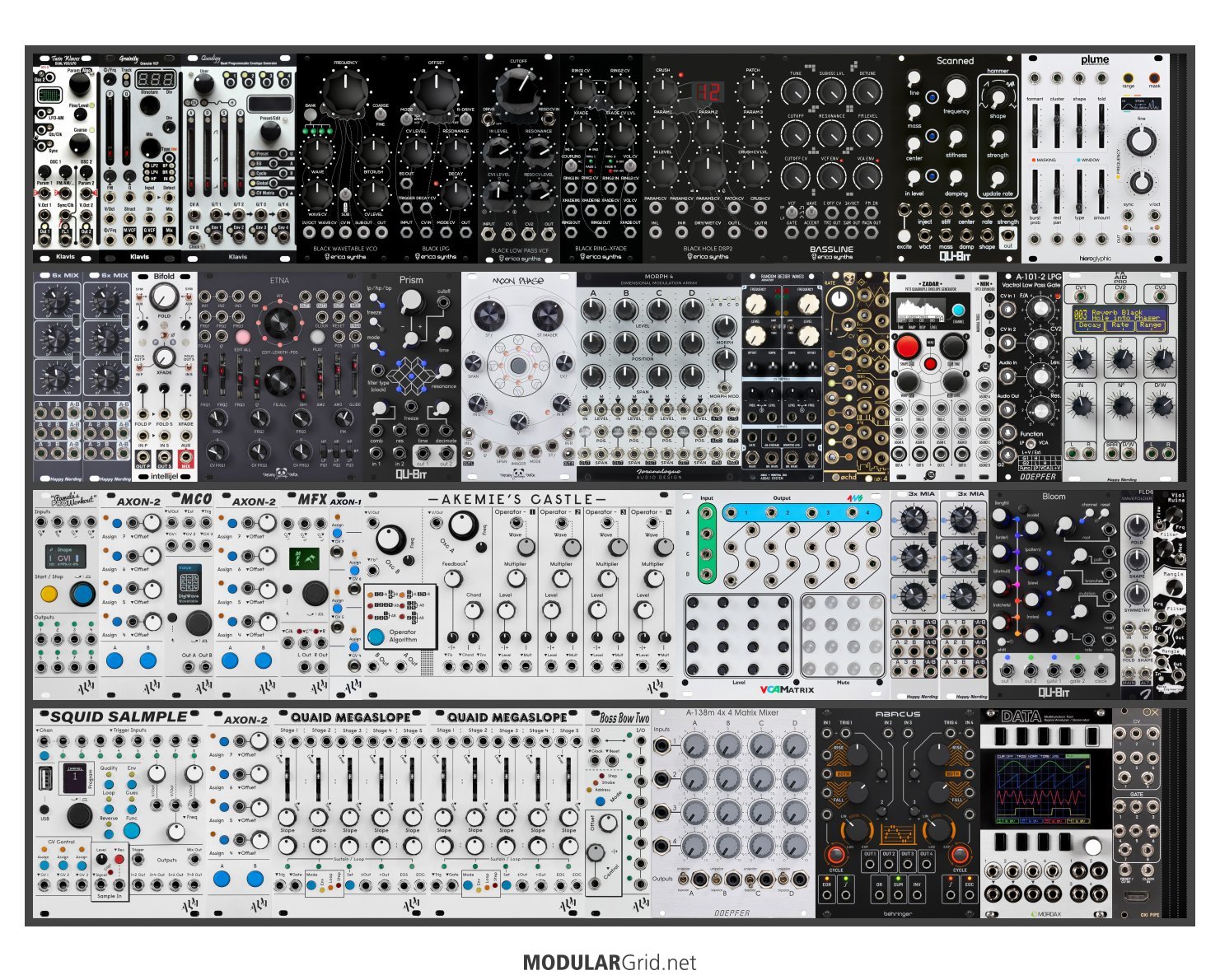Toggle the MODE switch on Black LPG

coord(407,118)
